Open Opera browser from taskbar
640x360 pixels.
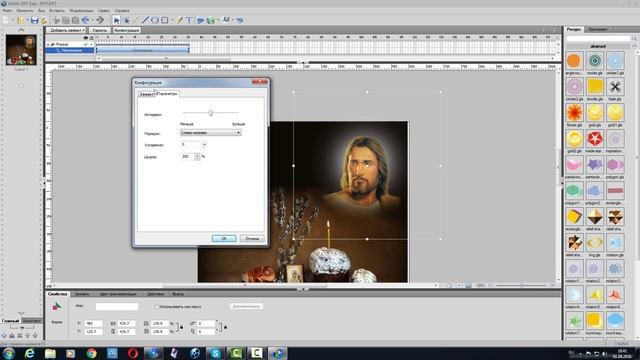(133, 353)
